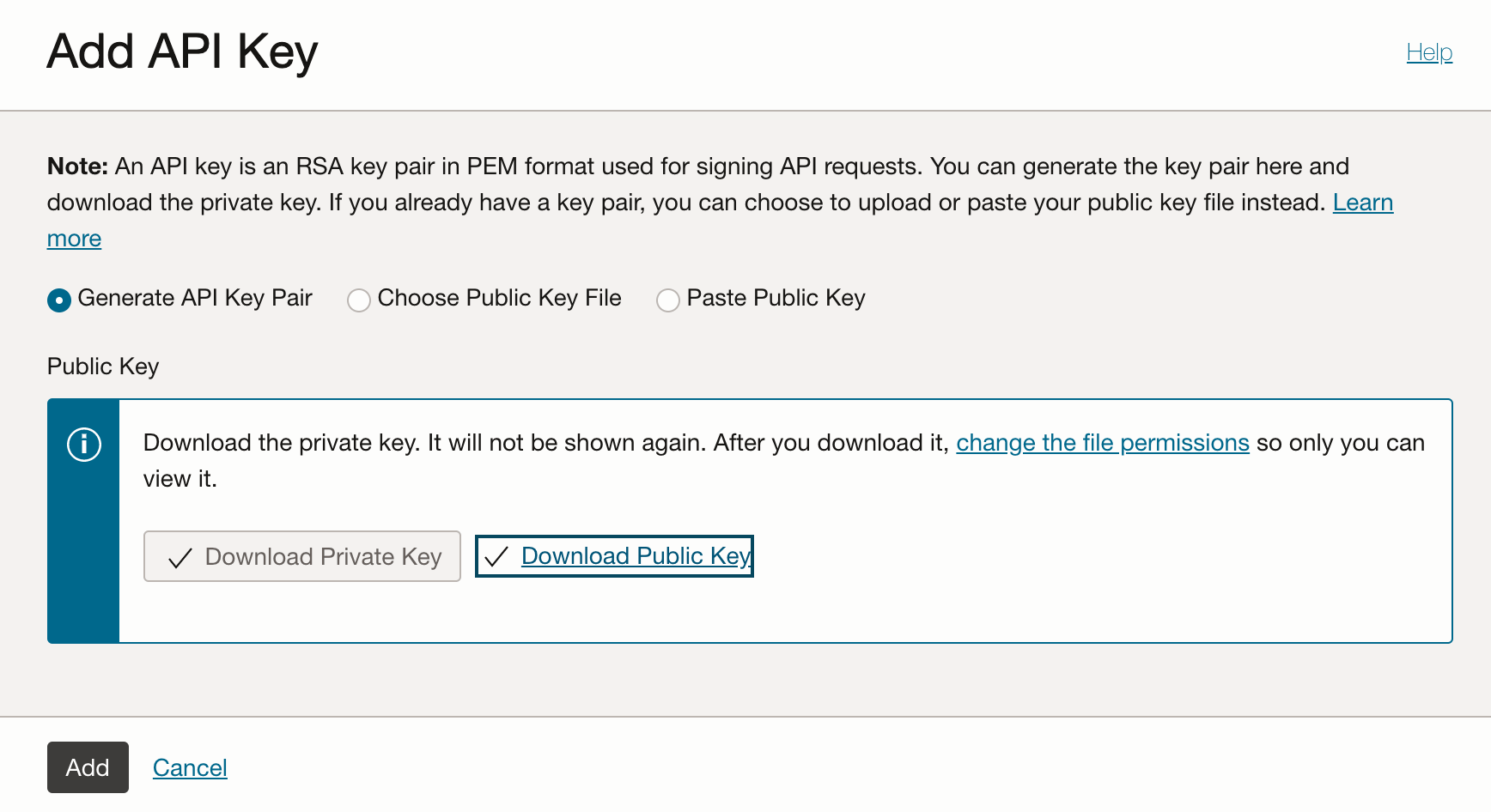1491x812 pixels.
Task: Select the Generate API Key Pair option
Action: [58, 300]
